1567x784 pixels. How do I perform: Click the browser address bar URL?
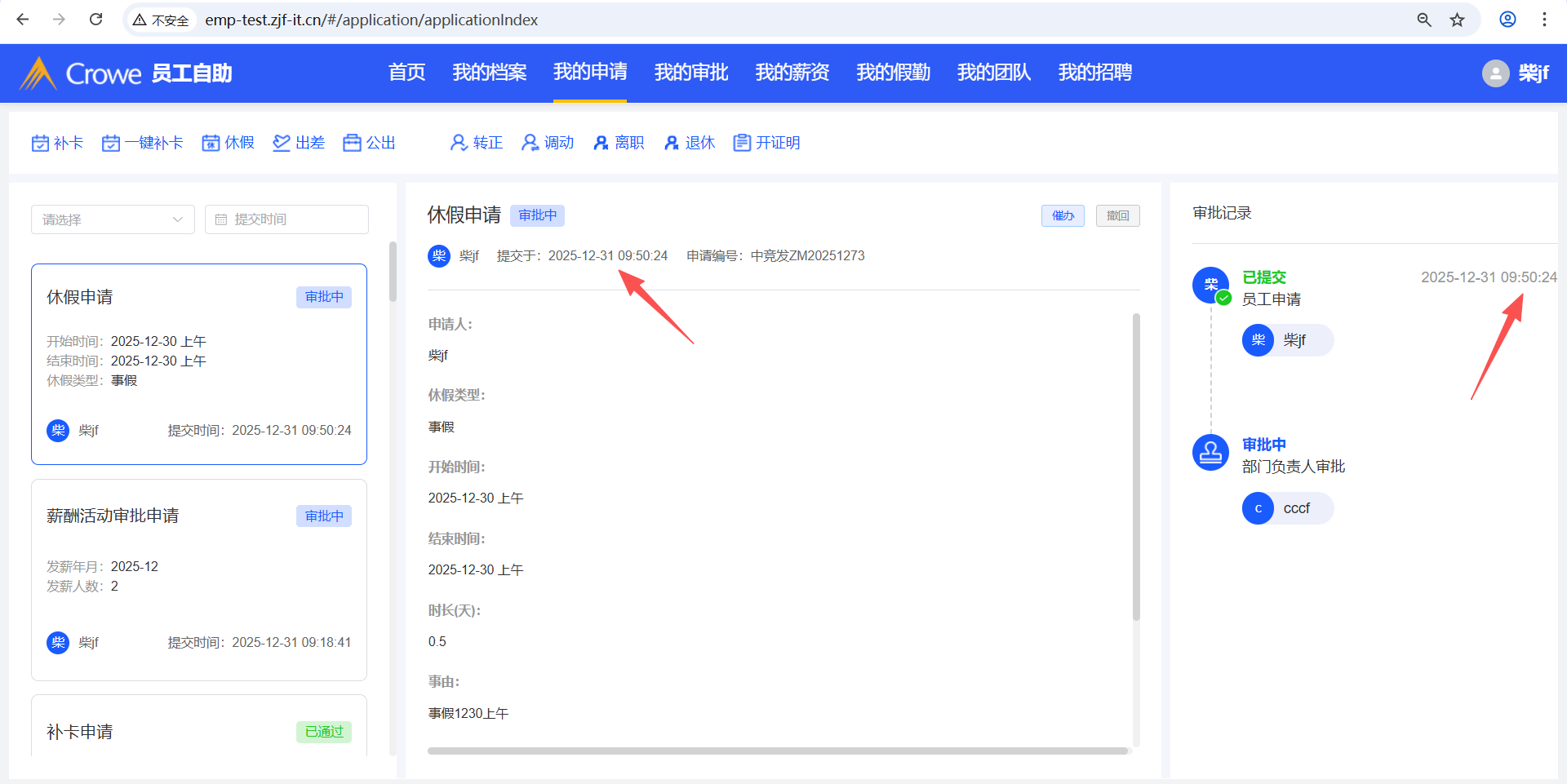pos(371,20)
